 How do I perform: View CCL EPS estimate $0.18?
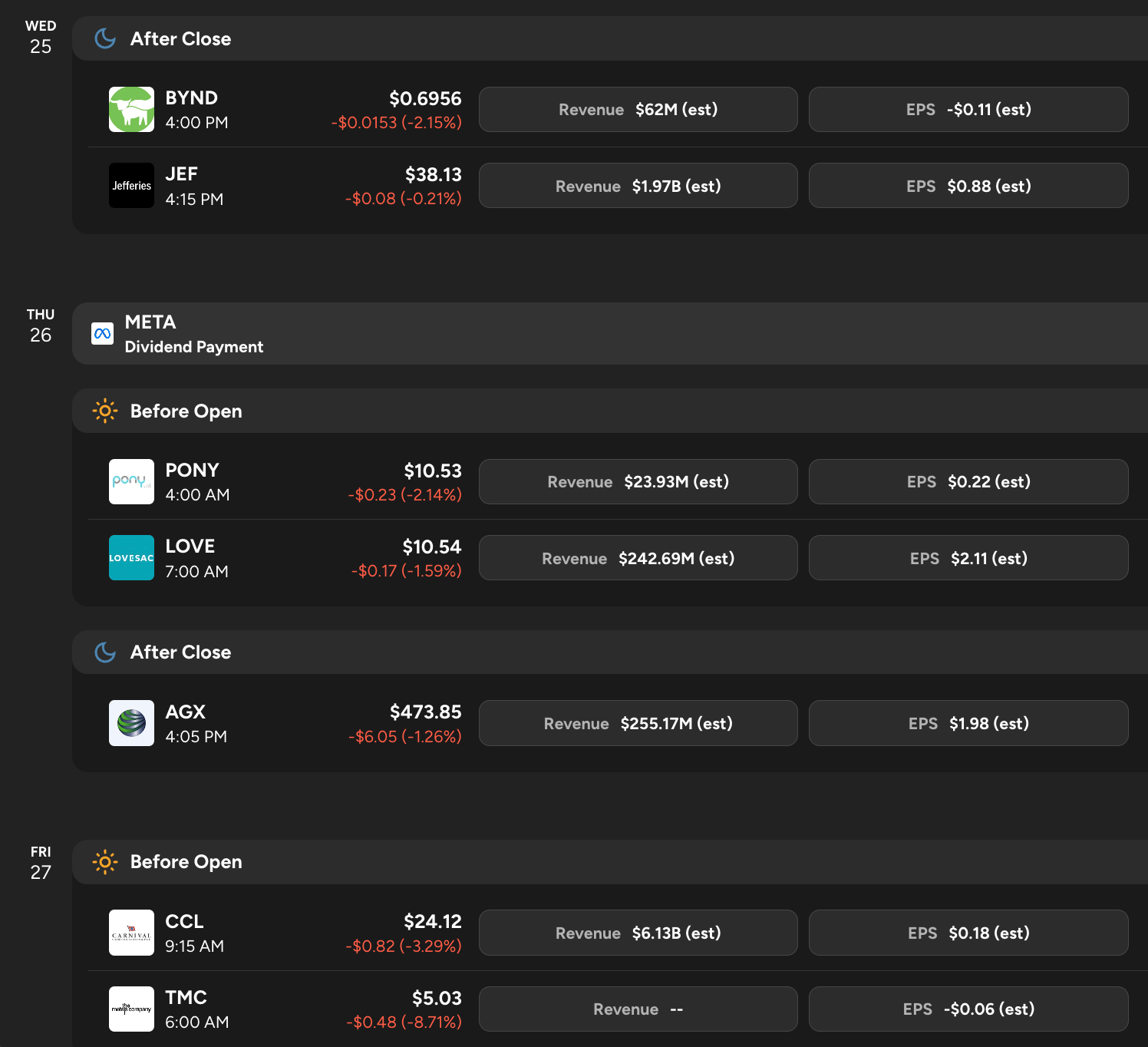pos(968,933)
